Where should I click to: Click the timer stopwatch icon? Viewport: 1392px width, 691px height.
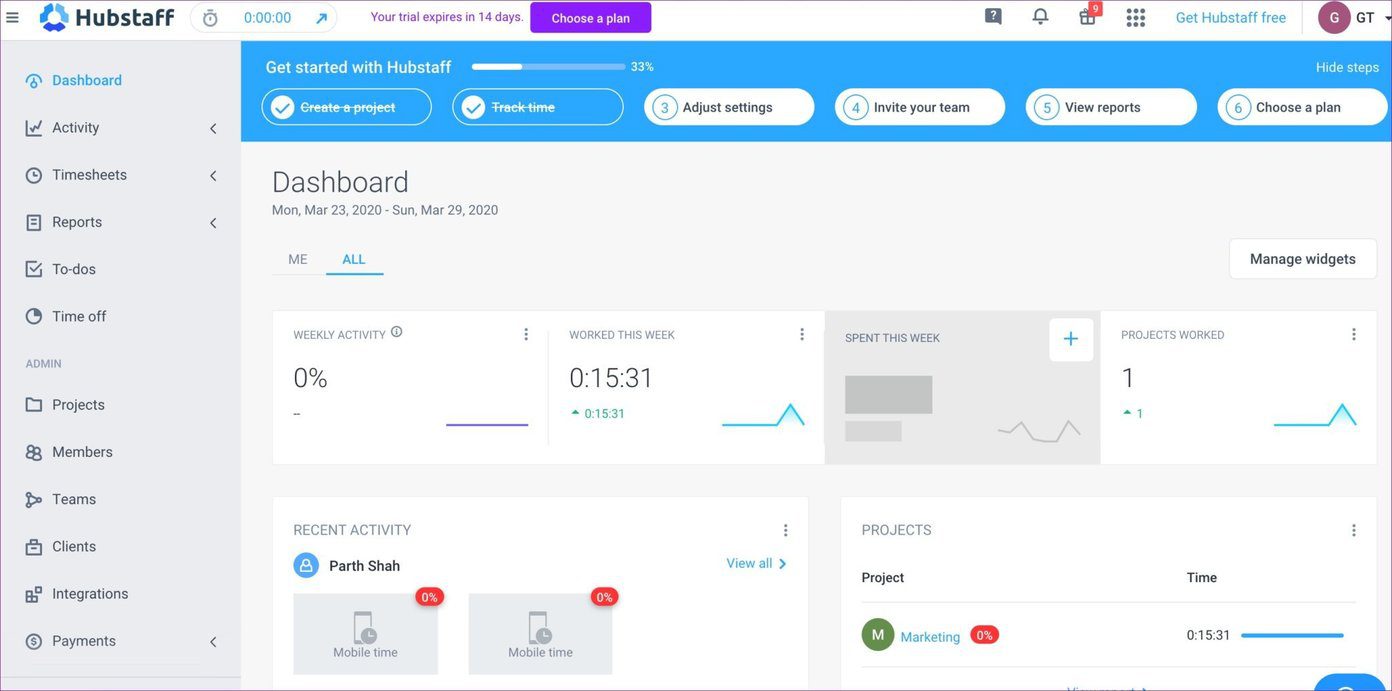pos(210,18)
